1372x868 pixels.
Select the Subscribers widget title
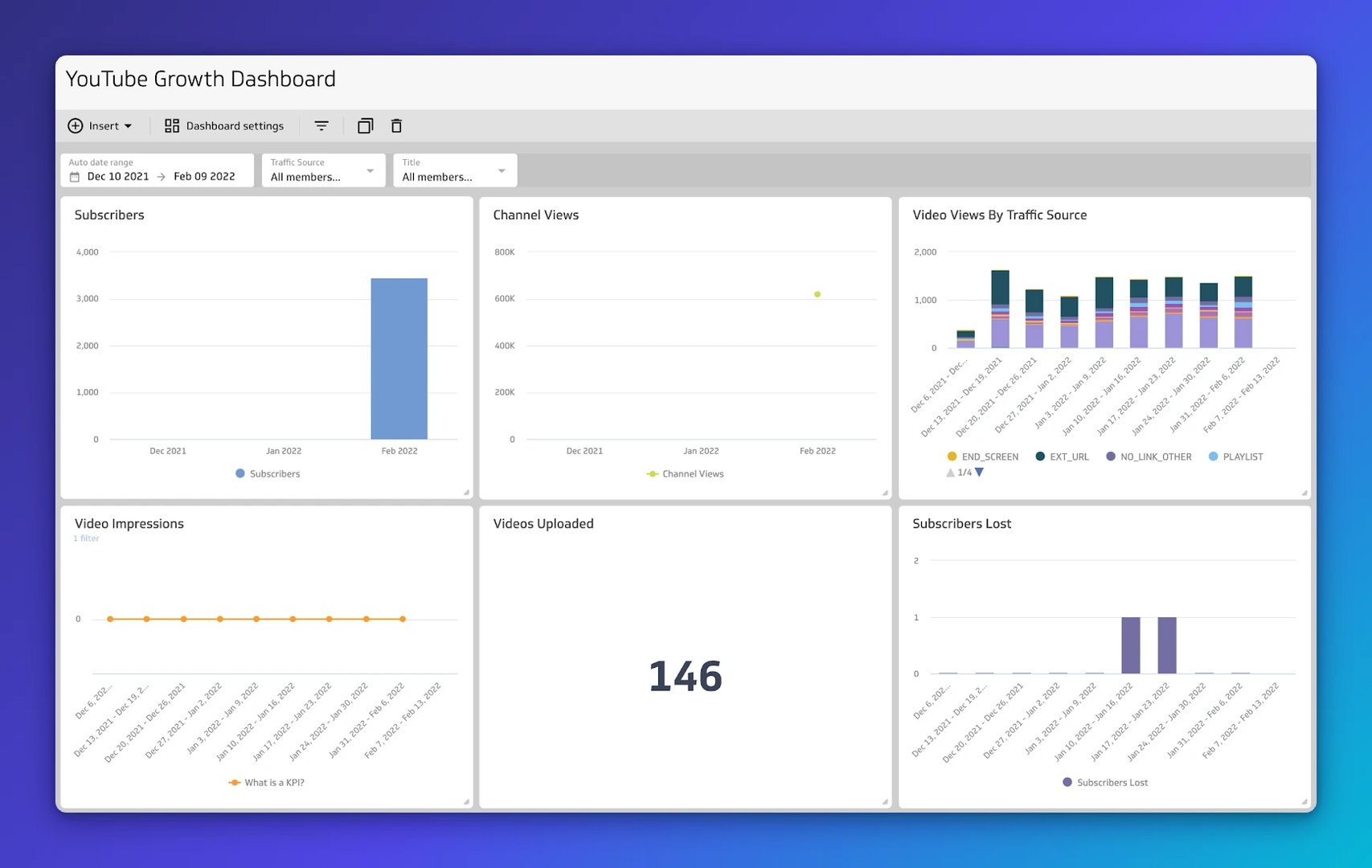tap(109, 215)
